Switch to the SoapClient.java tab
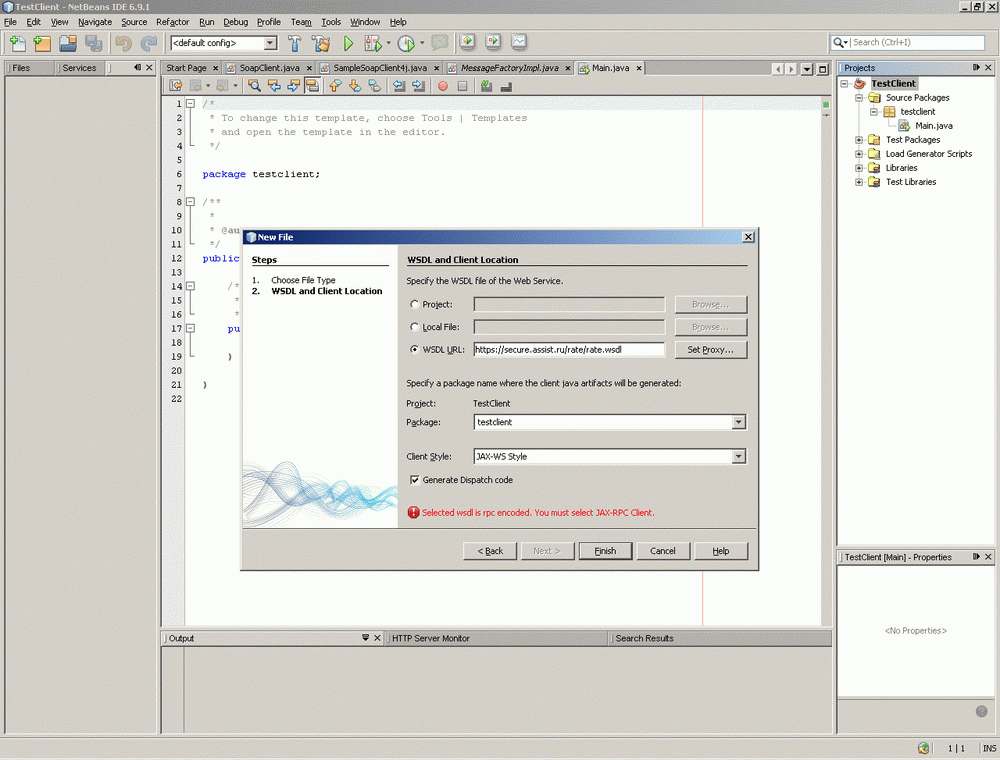Image resolution: width=1000 pixels, height=760 pixels. [269, 68]
